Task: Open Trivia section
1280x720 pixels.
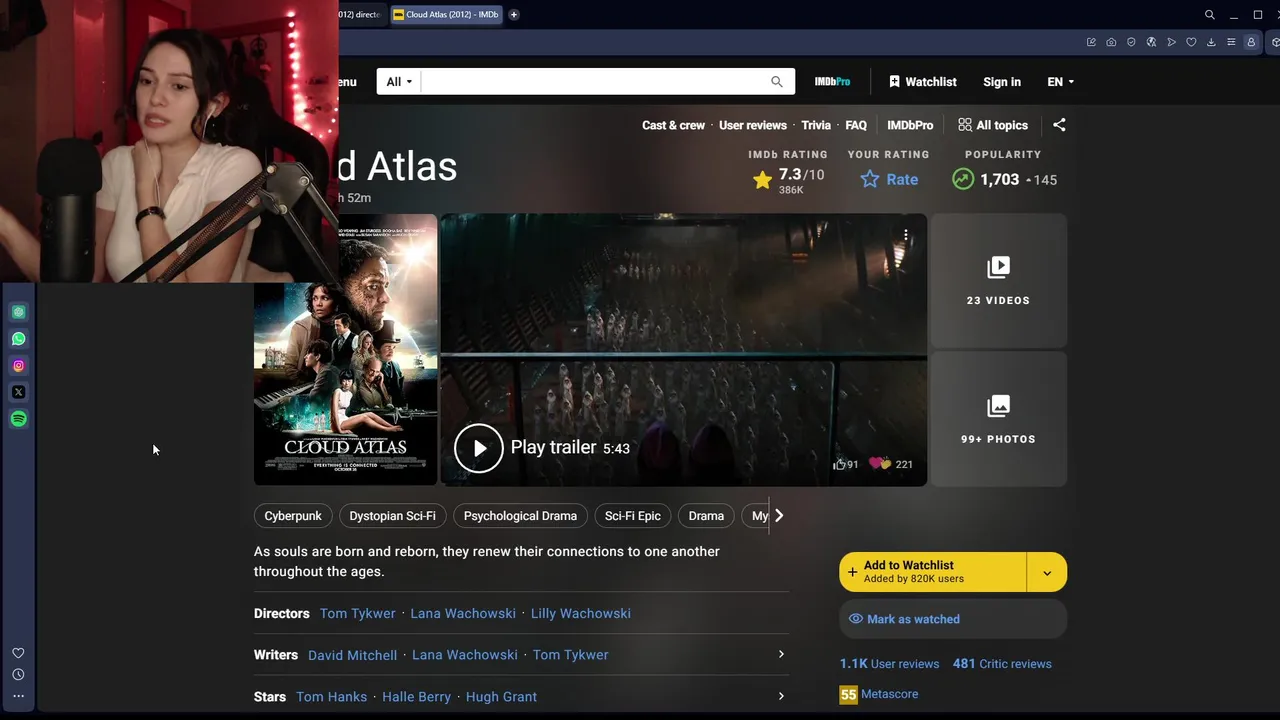Action: (816, 125)
